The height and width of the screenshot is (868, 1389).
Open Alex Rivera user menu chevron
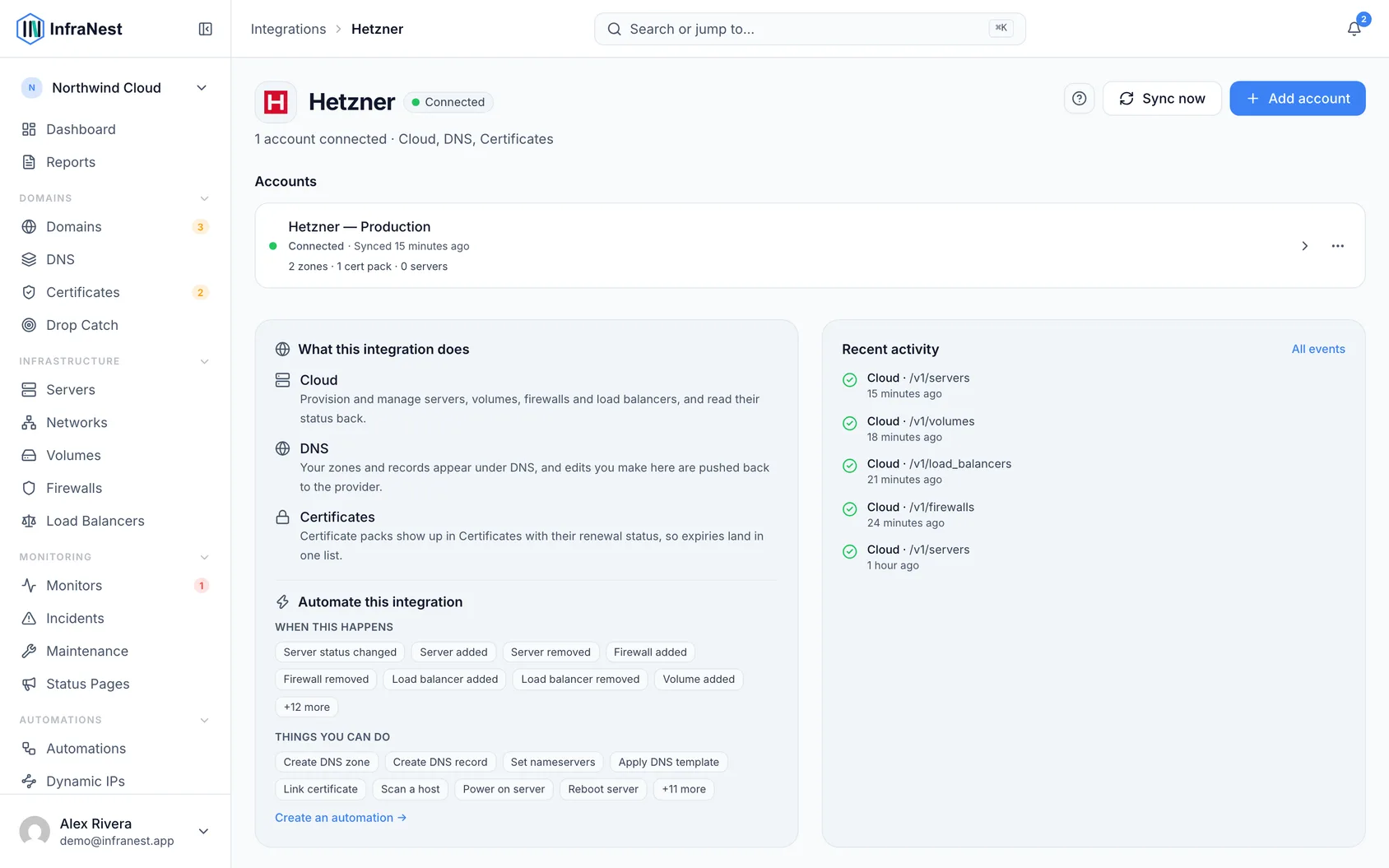tap(203, 832)
